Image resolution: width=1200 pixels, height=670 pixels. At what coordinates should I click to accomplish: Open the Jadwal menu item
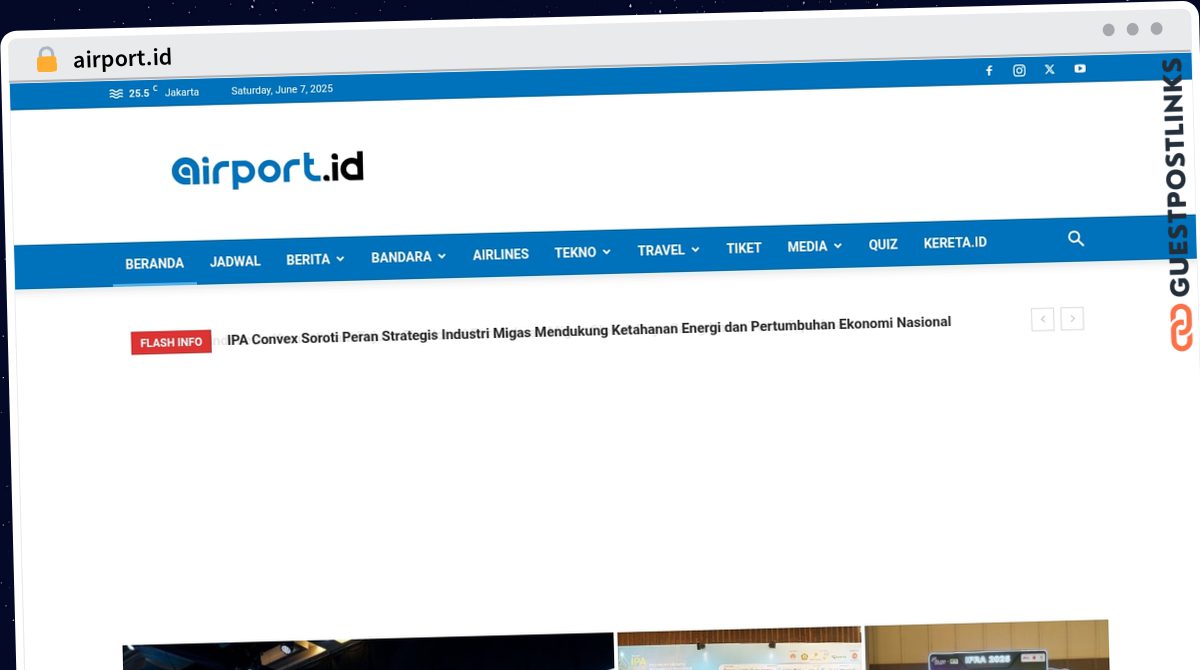point(235,261)
